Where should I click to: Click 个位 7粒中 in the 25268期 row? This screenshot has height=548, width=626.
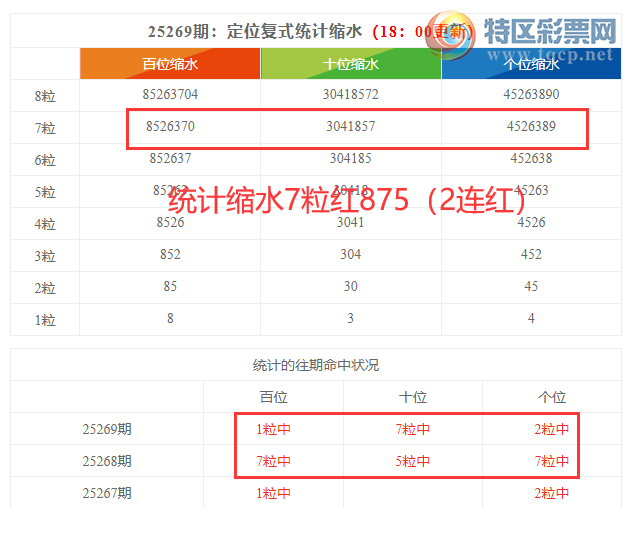click(x=552, y=461)
